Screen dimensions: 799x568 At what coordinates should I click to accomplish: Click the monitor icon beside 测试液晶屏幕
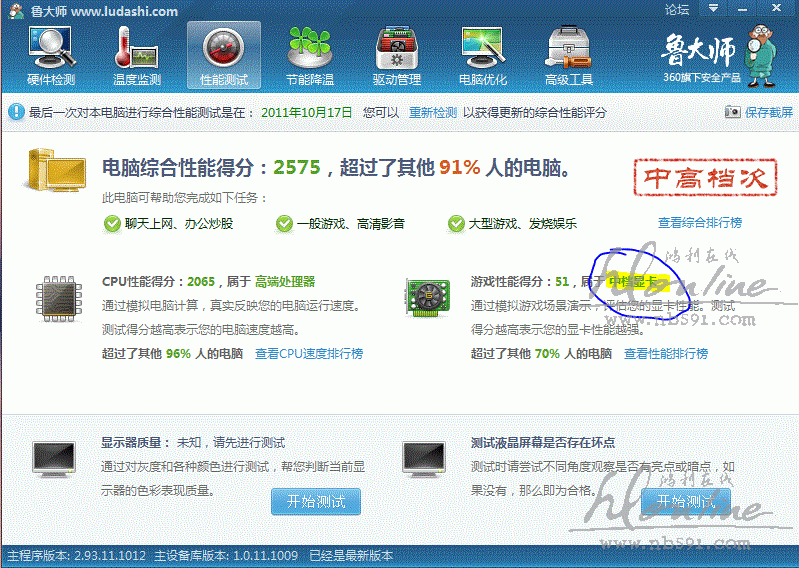click(x=424, y=459)
